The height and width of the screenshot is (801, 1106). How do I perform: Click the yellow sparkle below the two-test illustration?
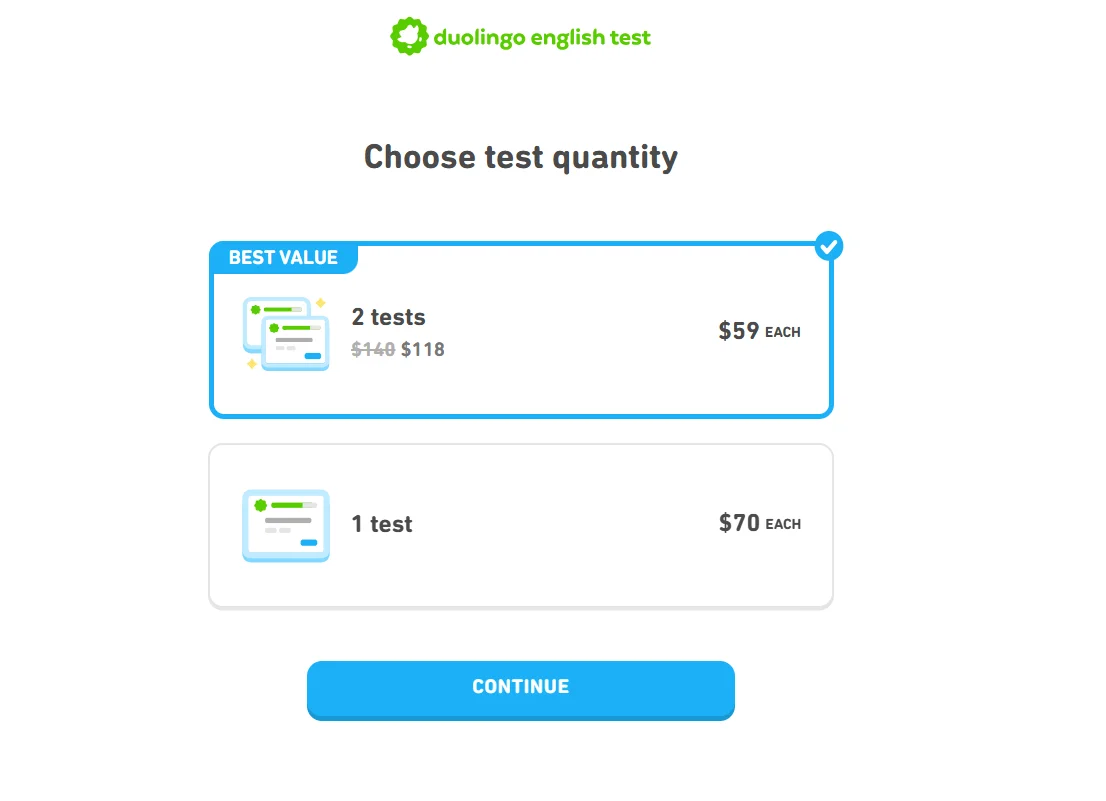click(x=251, y=364)
